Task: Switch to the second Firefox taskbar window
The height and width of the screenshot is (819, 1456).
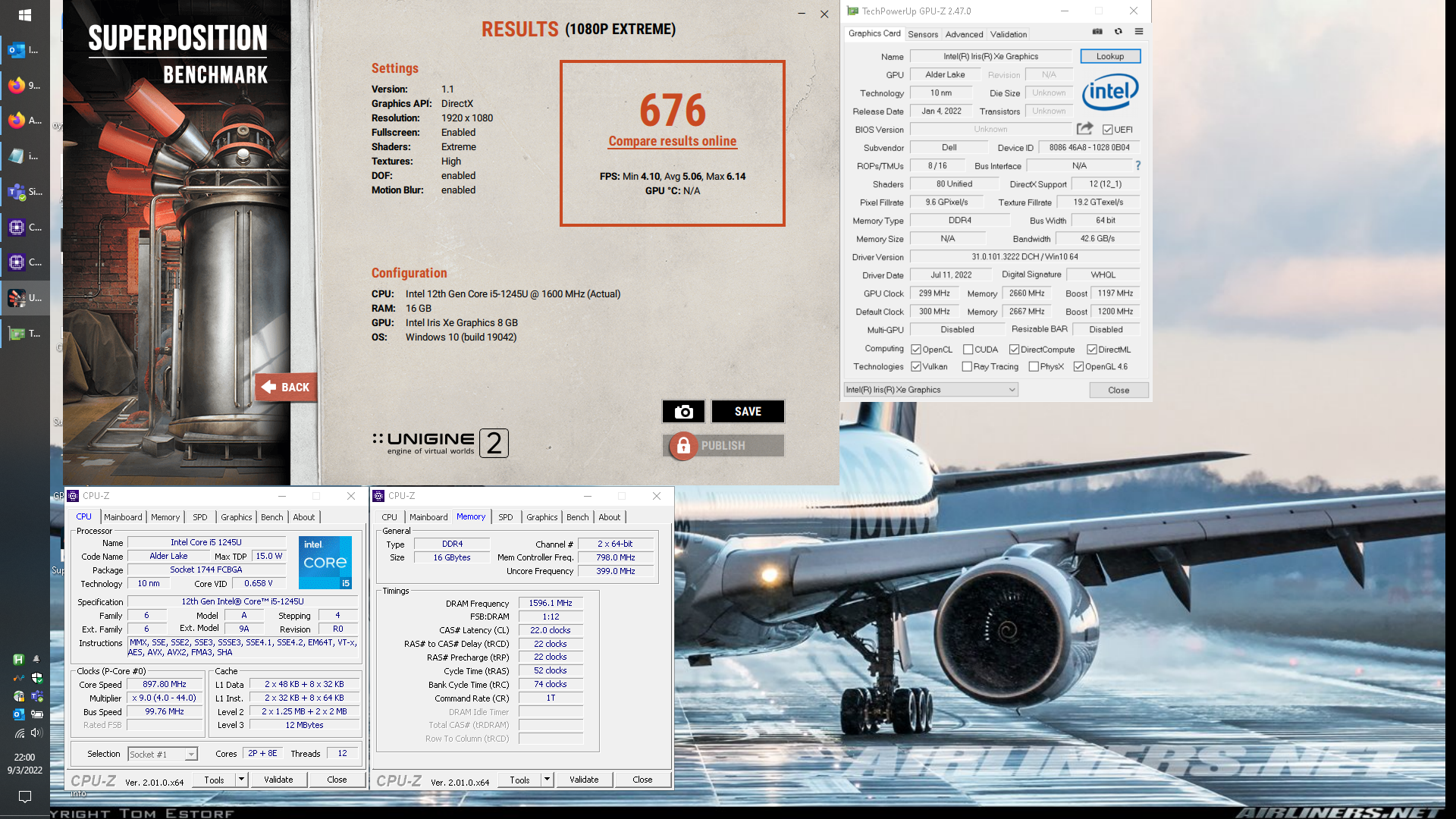Action: point(24,120)
